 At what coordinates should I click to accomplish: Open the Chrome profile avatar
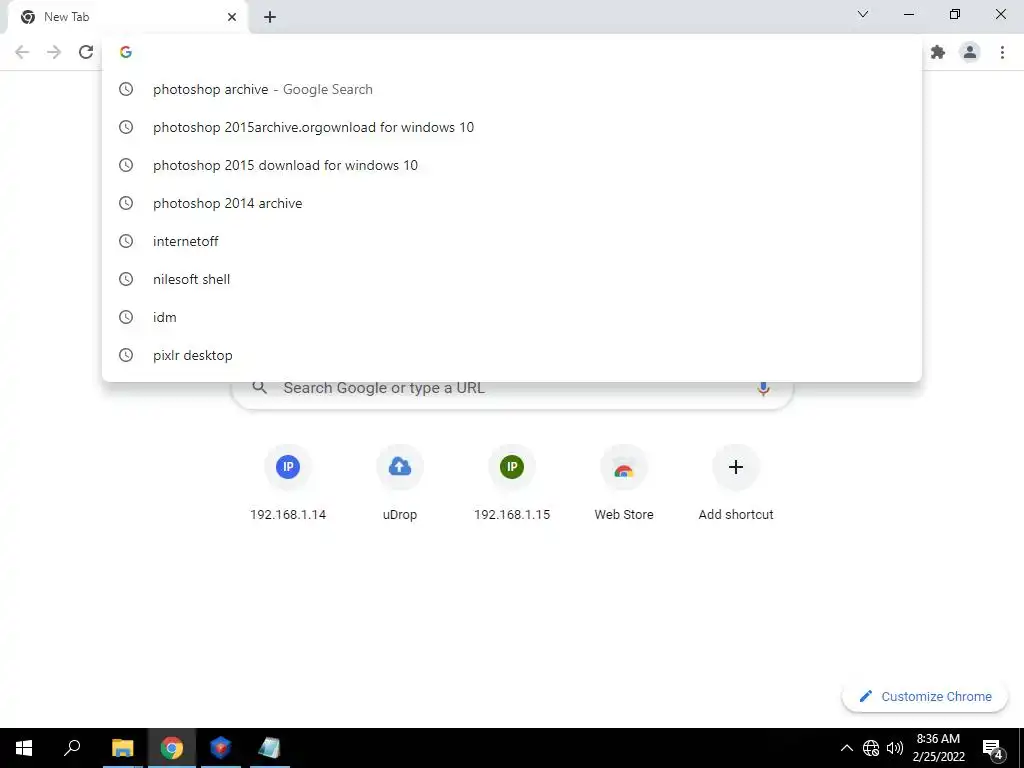click(x=970, y=52)
